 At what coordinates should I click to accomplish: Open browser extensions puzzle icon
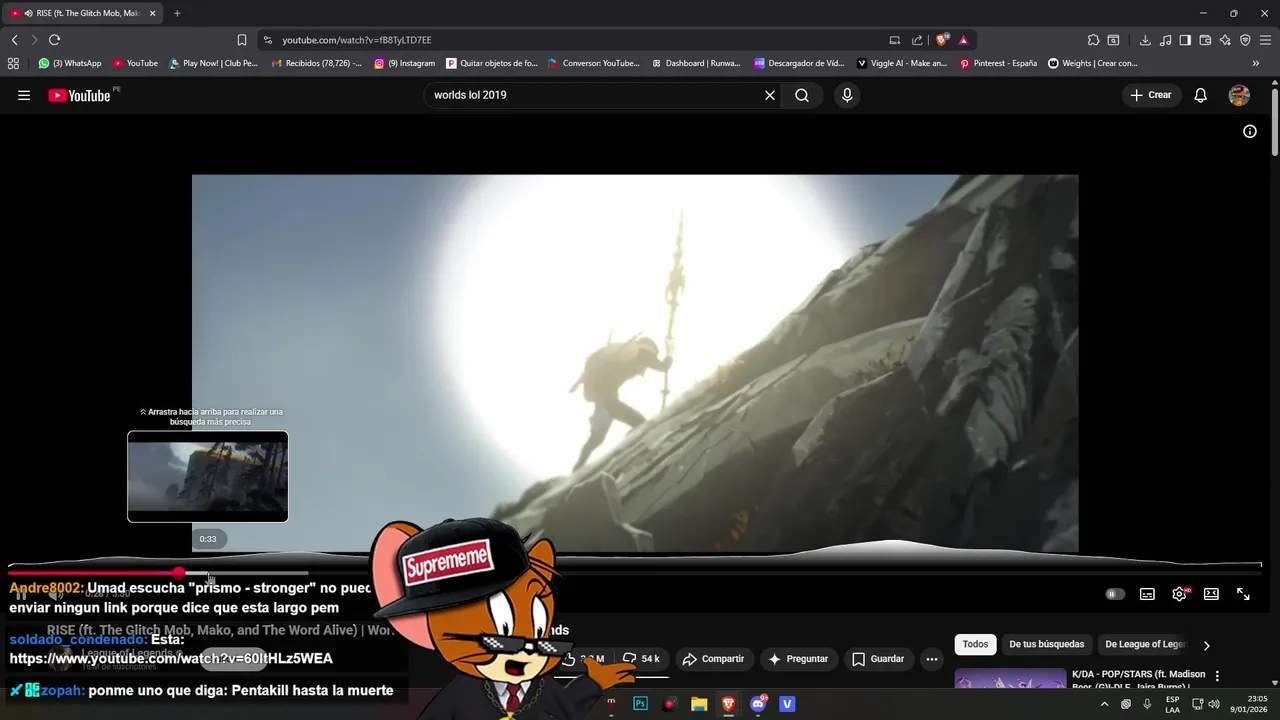[x=1093, y=40]
